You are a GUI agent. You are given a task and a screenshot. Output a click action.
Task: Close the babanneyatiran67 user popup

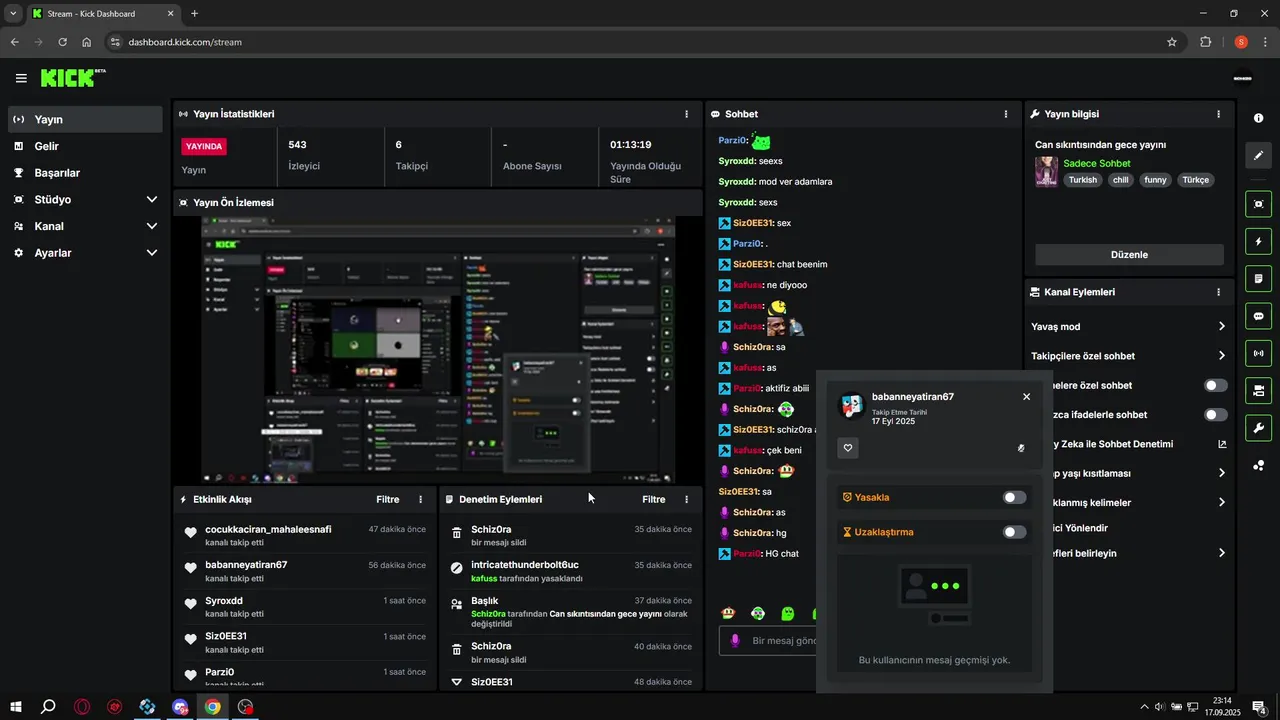(1026, 397)
